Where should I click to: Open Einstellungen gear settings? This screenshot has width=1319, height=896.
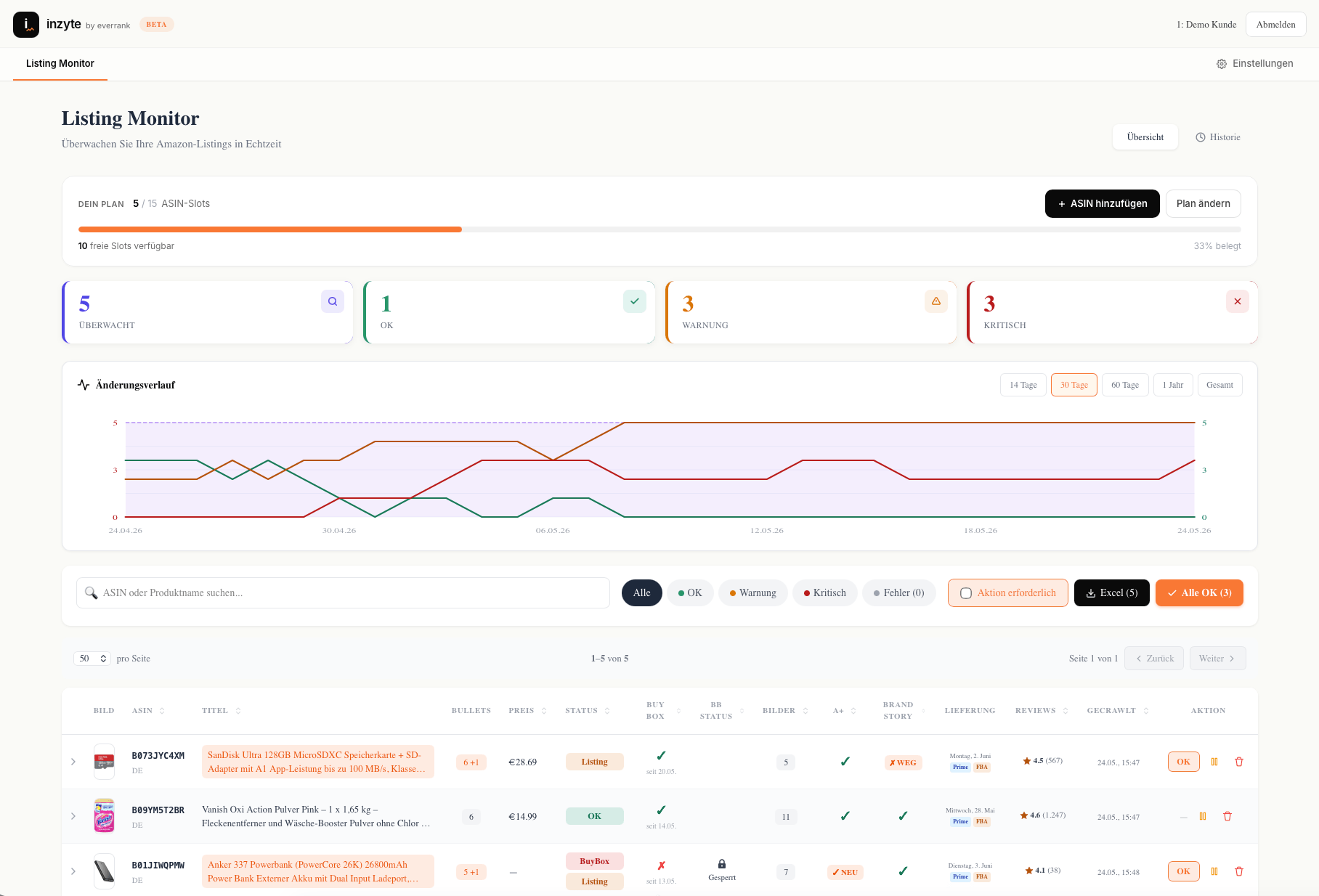[1255, 64]
